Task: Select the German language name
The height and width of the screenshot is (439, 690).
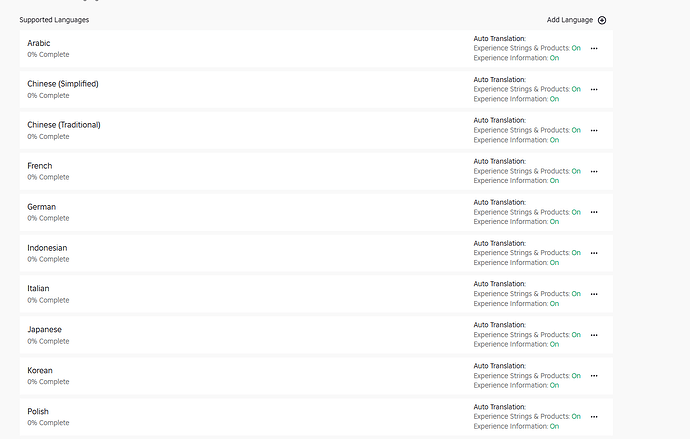Action: 42,207
